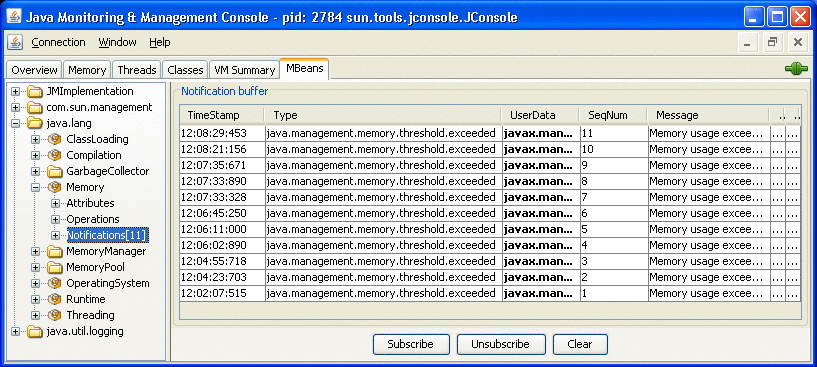Click the Java icon in menu bar
The image size is (817, 367).
click(15, 42)
